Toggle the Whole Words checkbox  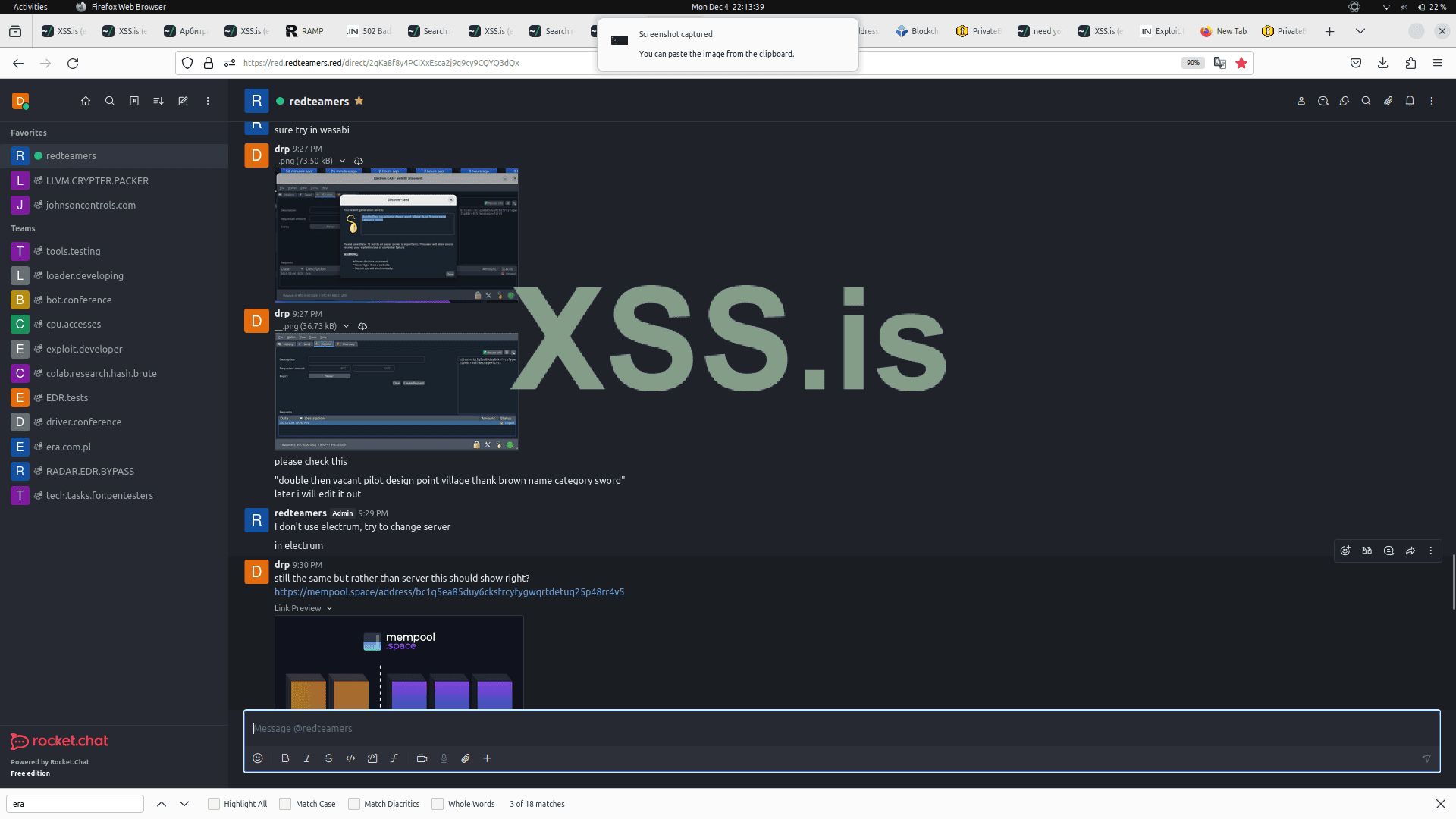438,804
